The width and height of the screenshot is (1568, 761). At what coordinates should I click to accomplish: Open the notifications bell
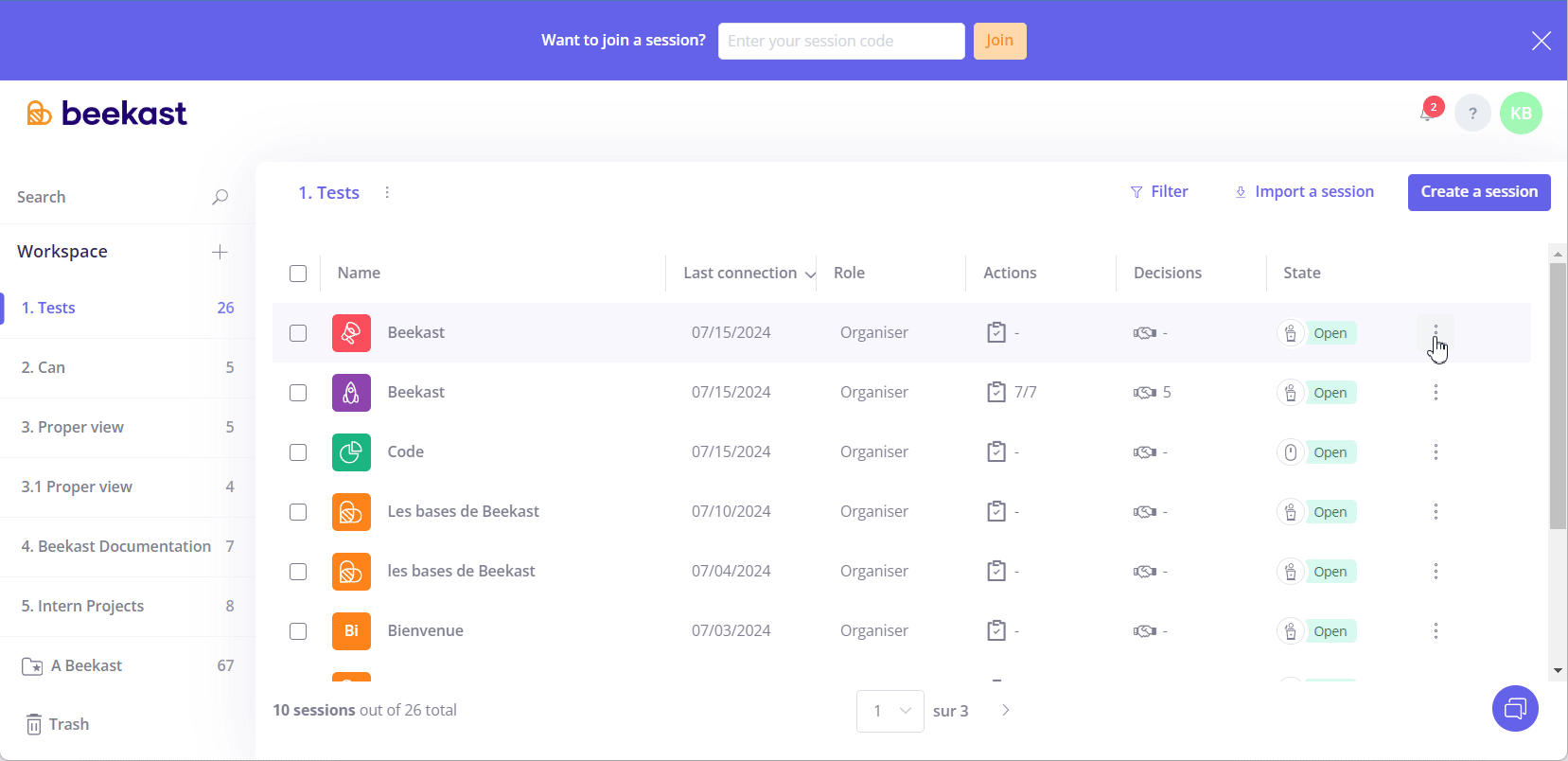point(1426,114)
